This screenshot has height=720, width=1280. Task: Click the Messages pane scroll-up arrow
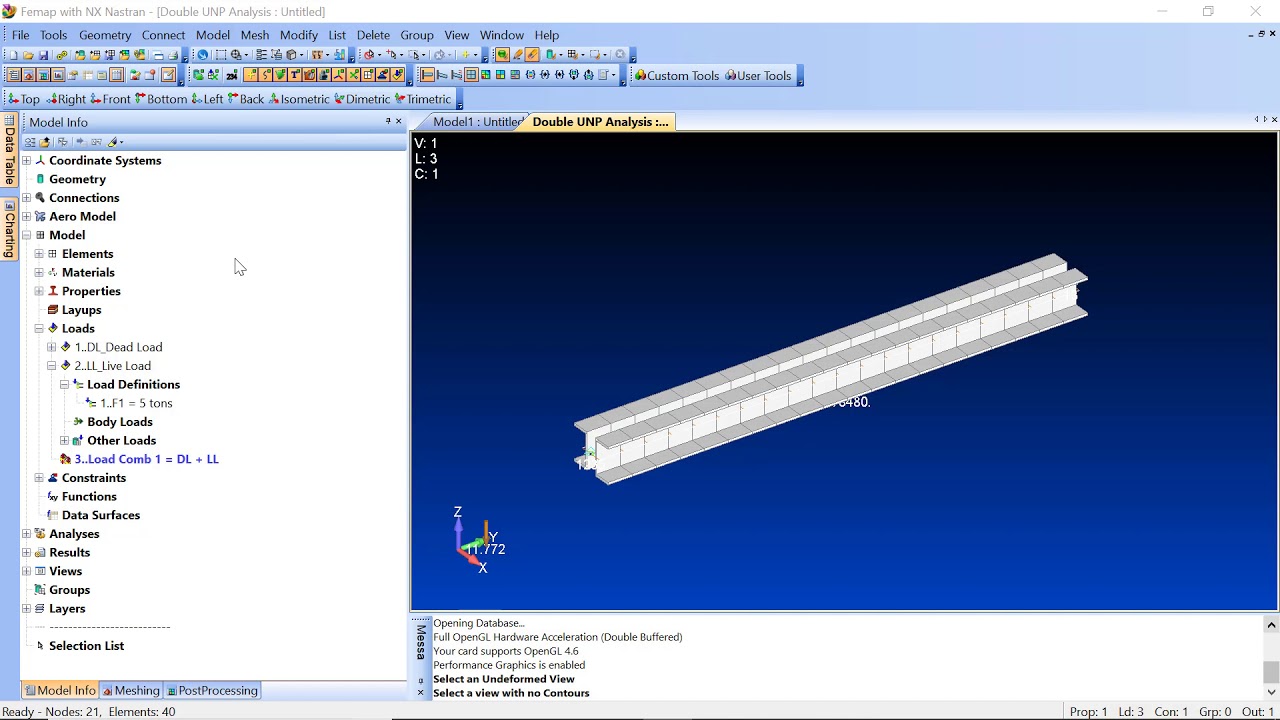[1271, 625]
